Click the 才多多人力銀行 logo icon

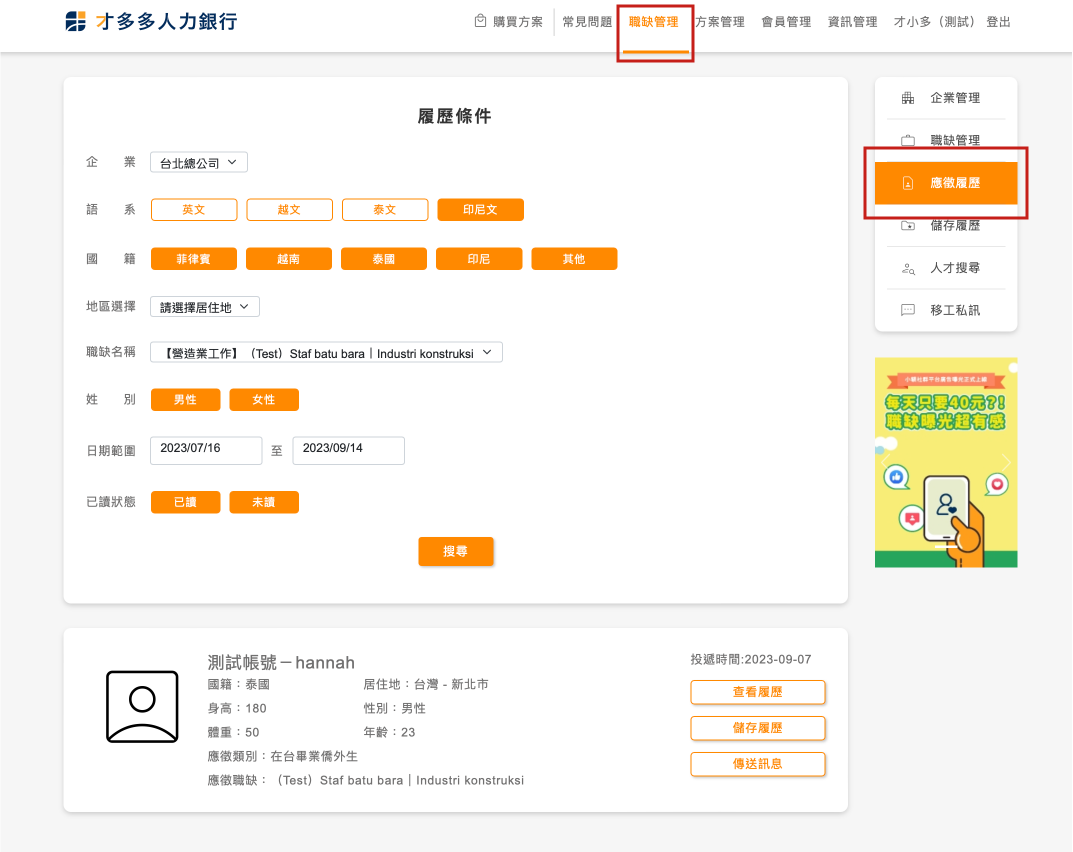pyautogui.click(x=76, y=21)
